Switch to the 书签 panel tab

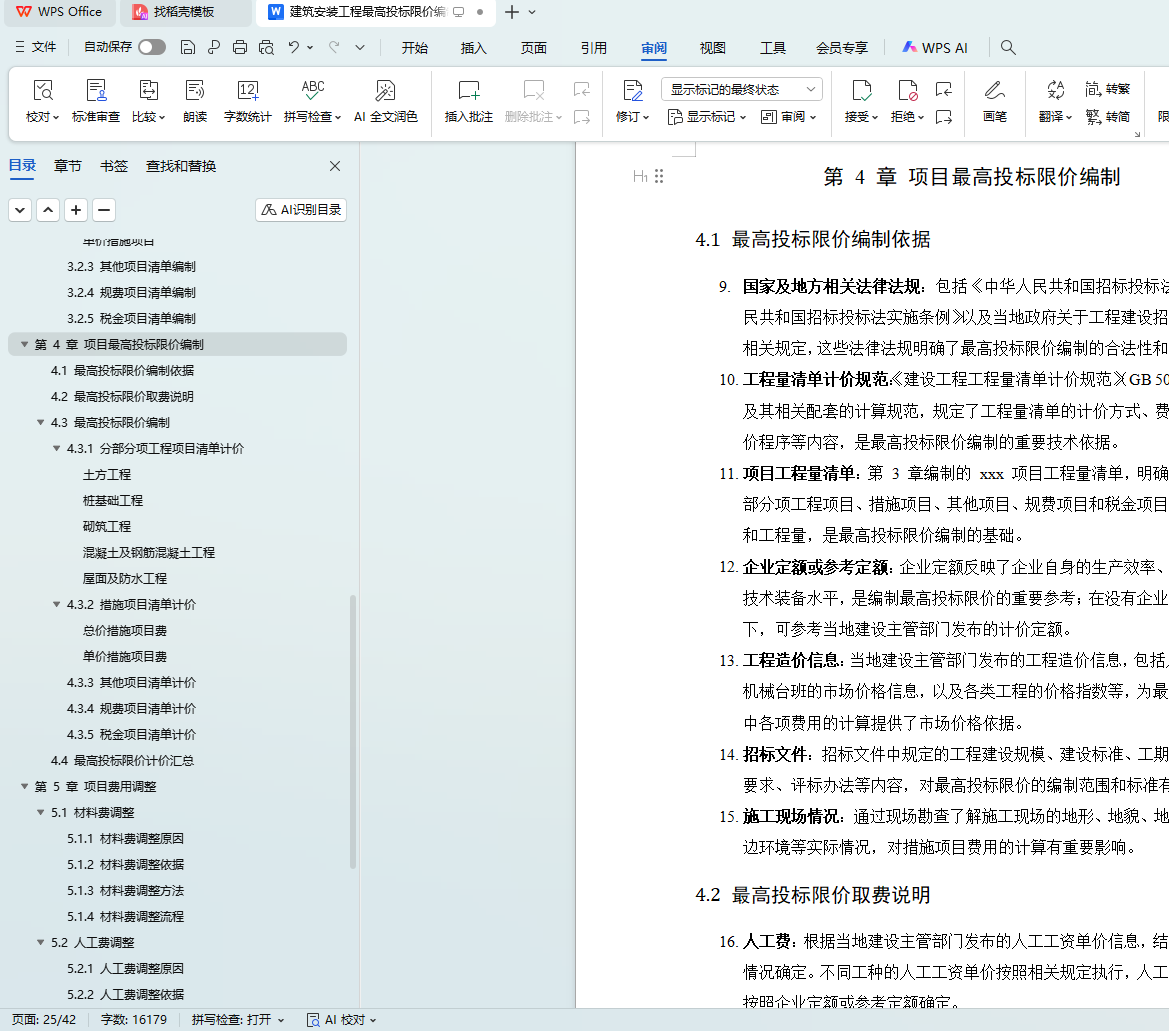(114, 166)
